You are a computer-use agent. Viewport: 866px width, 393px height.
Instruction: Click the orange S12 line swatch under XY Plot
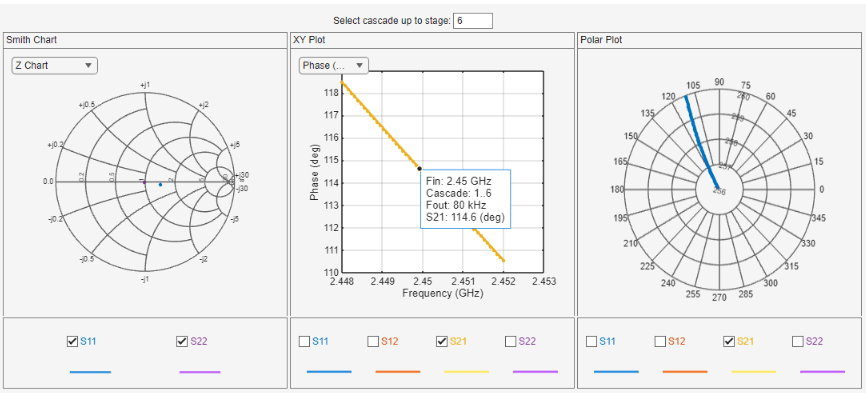(398, 371)
